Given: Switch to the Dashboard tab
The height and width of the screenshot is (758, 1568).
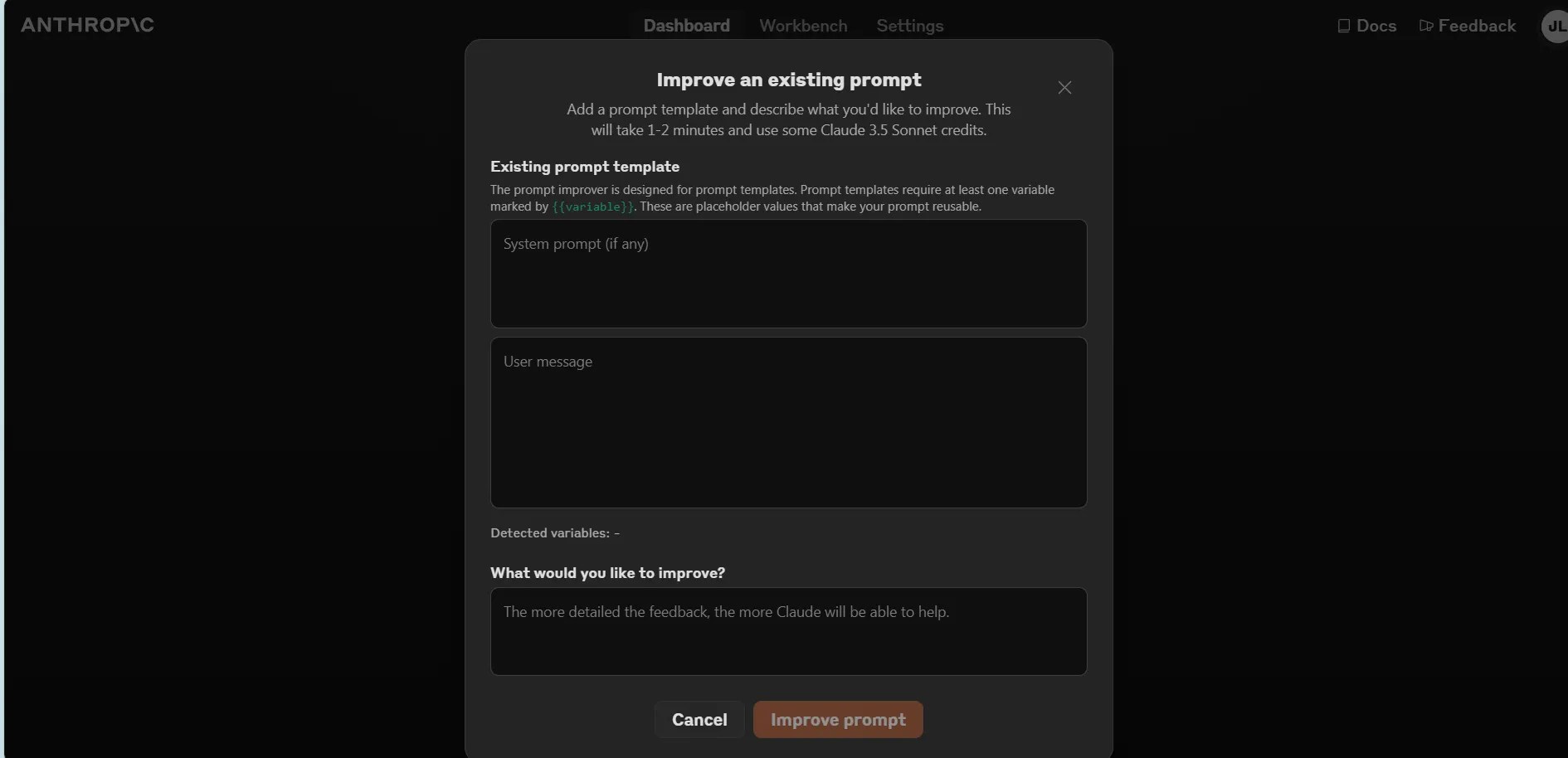Looking at the screenshot, I should coord(686,26).
